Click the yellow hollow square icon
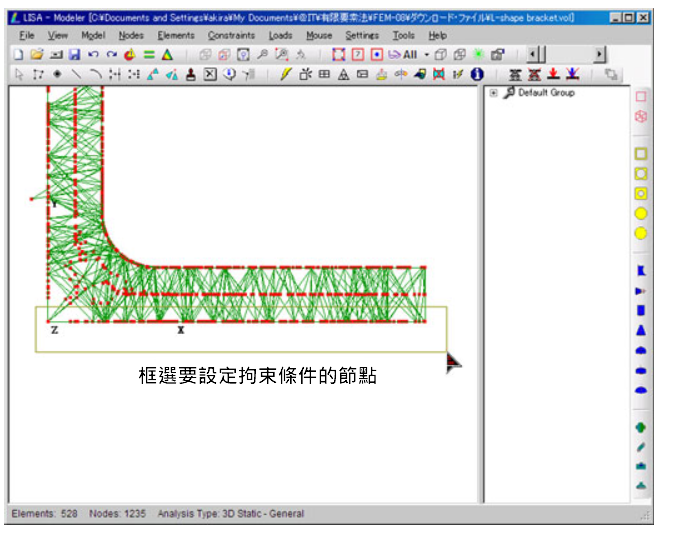Viewport: 676px width, 533px height. coord(641,154)
